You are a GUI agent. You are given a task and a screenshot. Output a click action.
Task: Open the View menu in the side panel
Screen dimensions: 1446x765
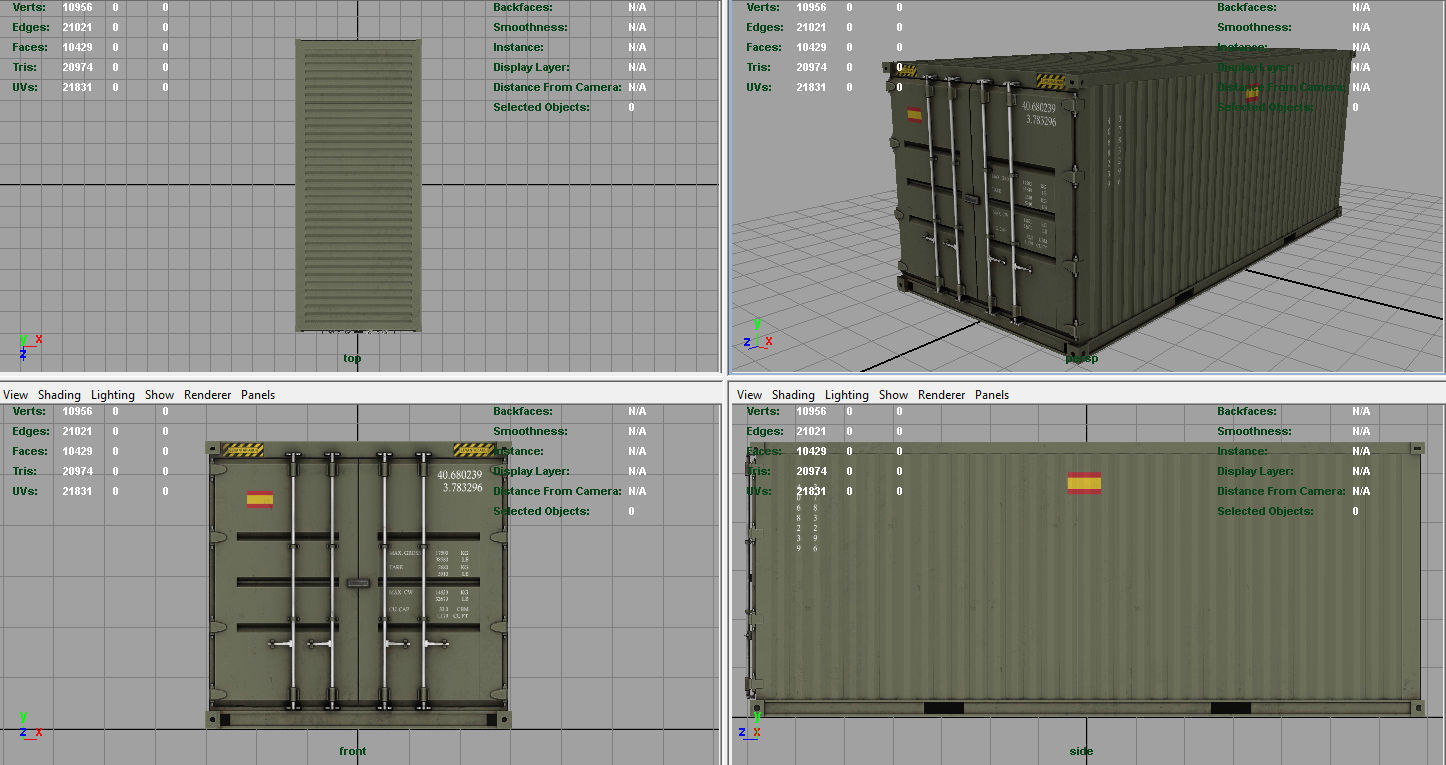click(749, 395)
